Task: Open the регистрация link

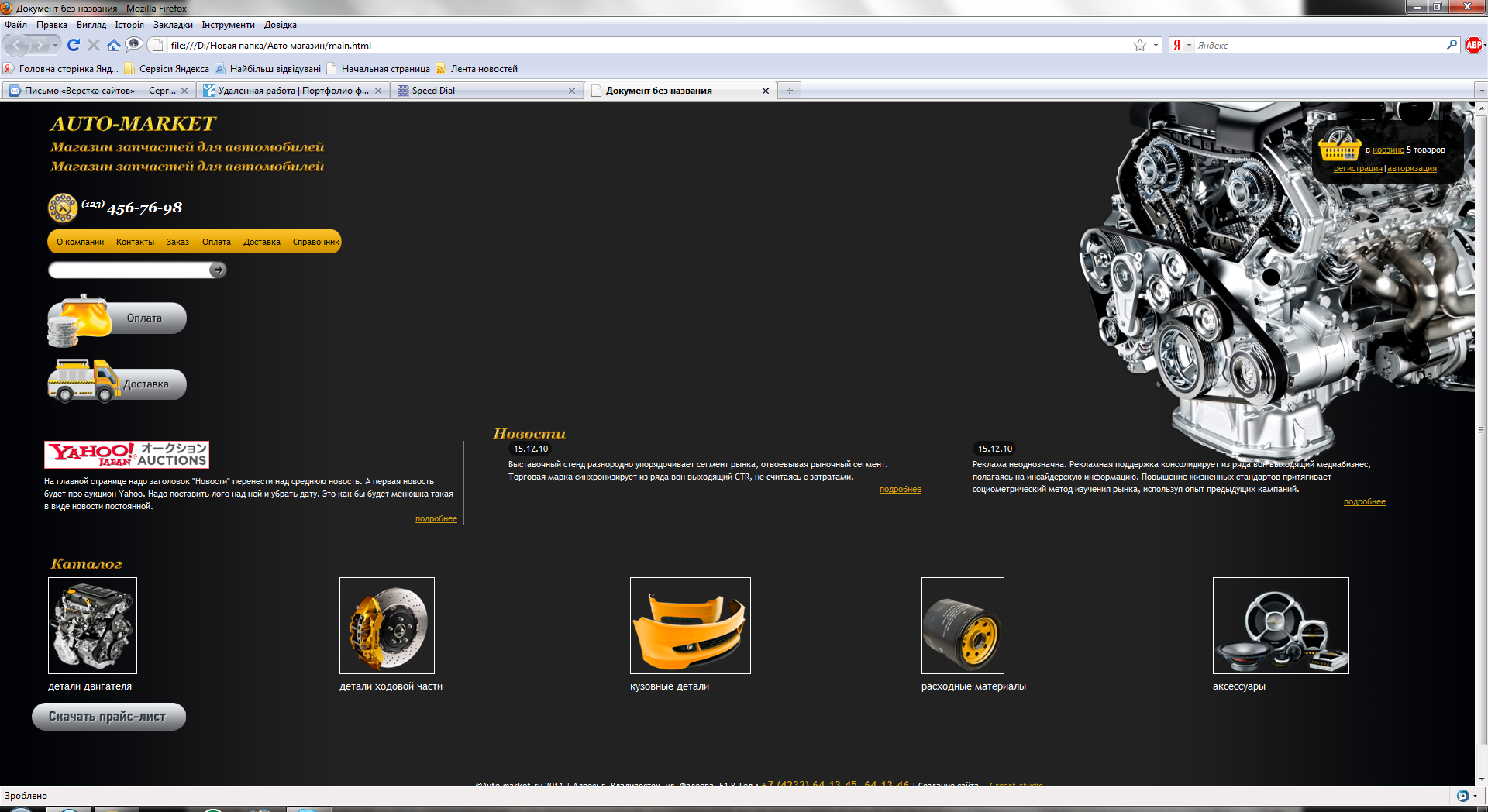Action: click(1357, 168)
